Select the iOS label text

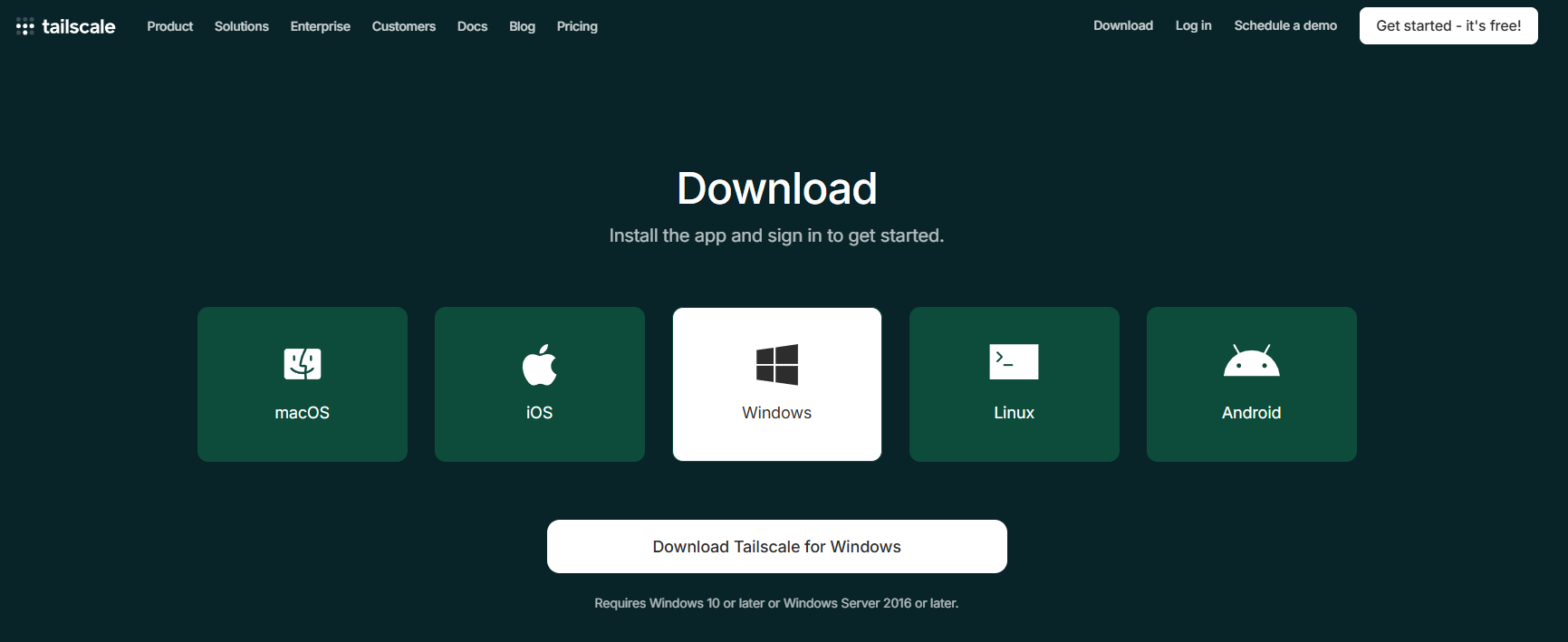pyautogui.click(x=540, y=413)
